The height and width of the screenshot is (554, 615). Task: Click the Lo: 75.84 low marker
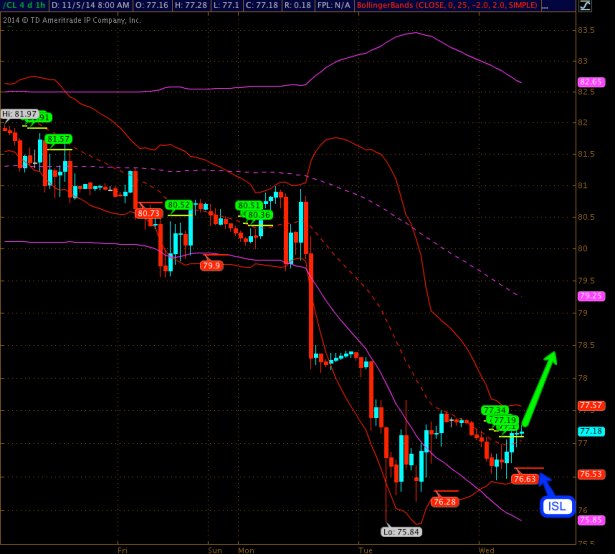pyautogui.click(x=401, y=532)
